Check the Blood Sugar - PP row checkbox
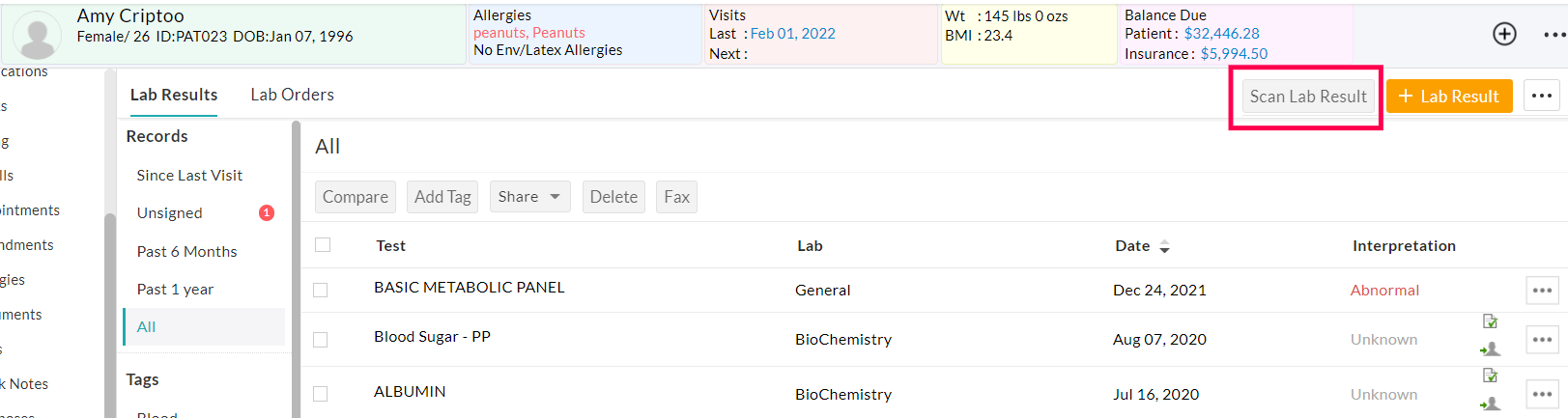The width and height of the screenshot is (1568, 418). tap(321, 340)
